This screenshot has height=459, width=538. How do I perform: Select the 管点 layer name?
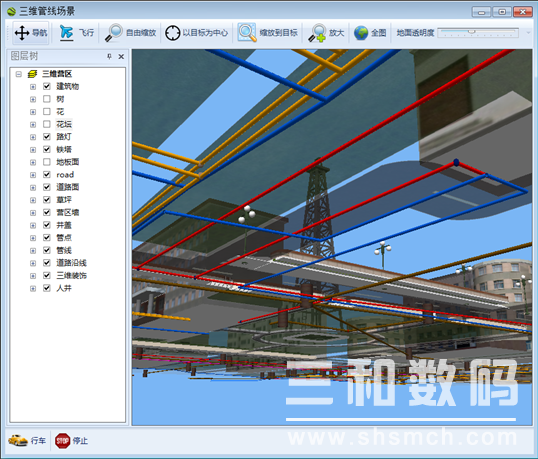tap(64, 237)
